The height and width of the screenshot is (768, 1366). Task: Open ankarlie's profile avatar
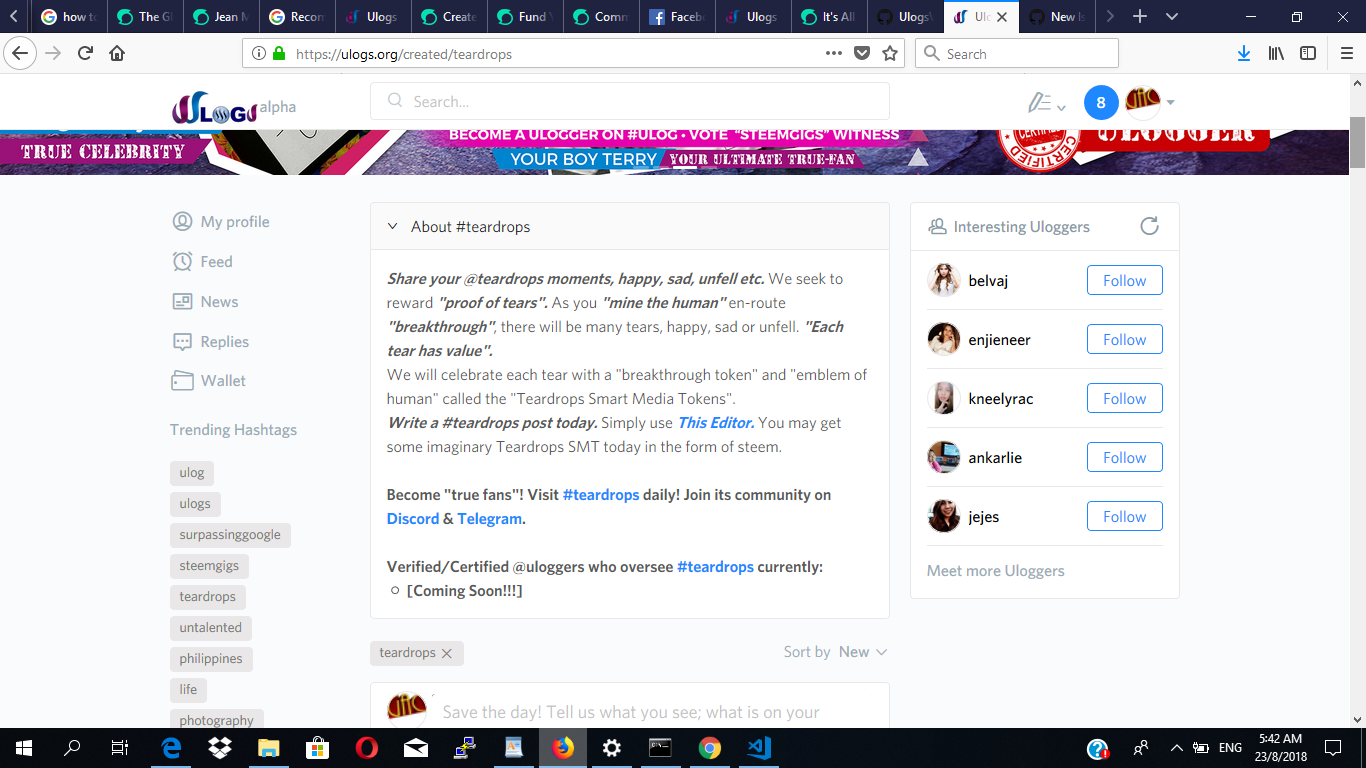click(x=944, y=458)
